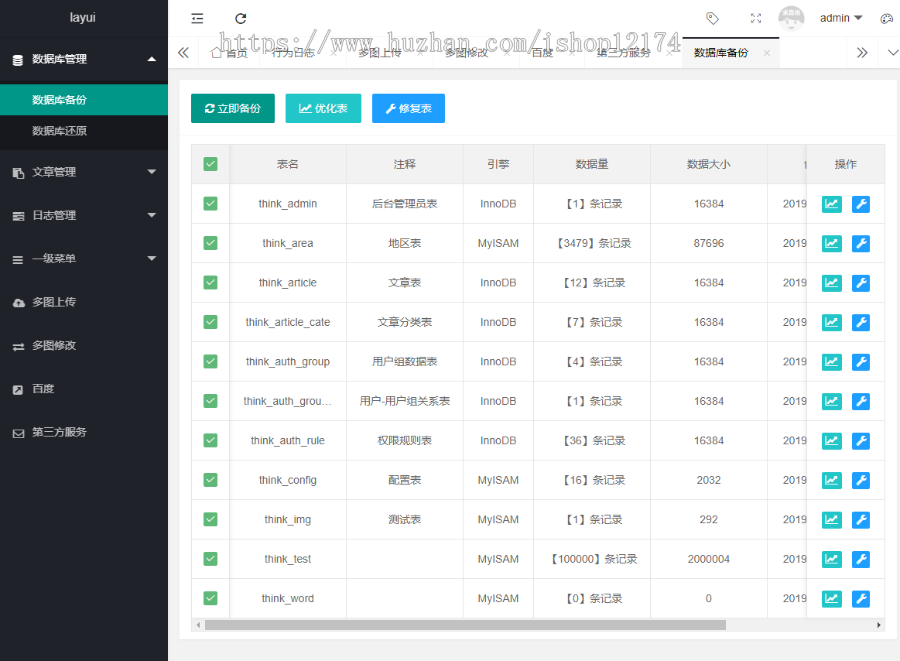This screenshot has height=661, width=900.
Task: Click the tag note icon in header
Action: tap(712, 18)
